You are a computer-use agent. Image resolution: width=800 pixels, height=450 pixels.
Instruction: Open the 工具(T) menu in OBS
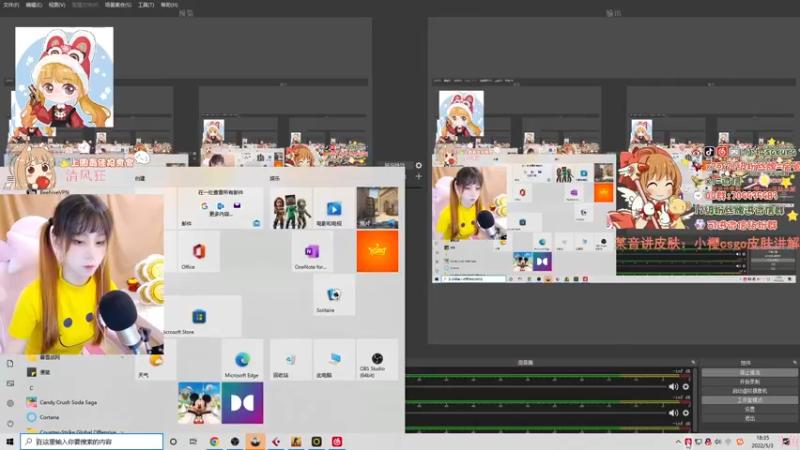pos(146,5)
